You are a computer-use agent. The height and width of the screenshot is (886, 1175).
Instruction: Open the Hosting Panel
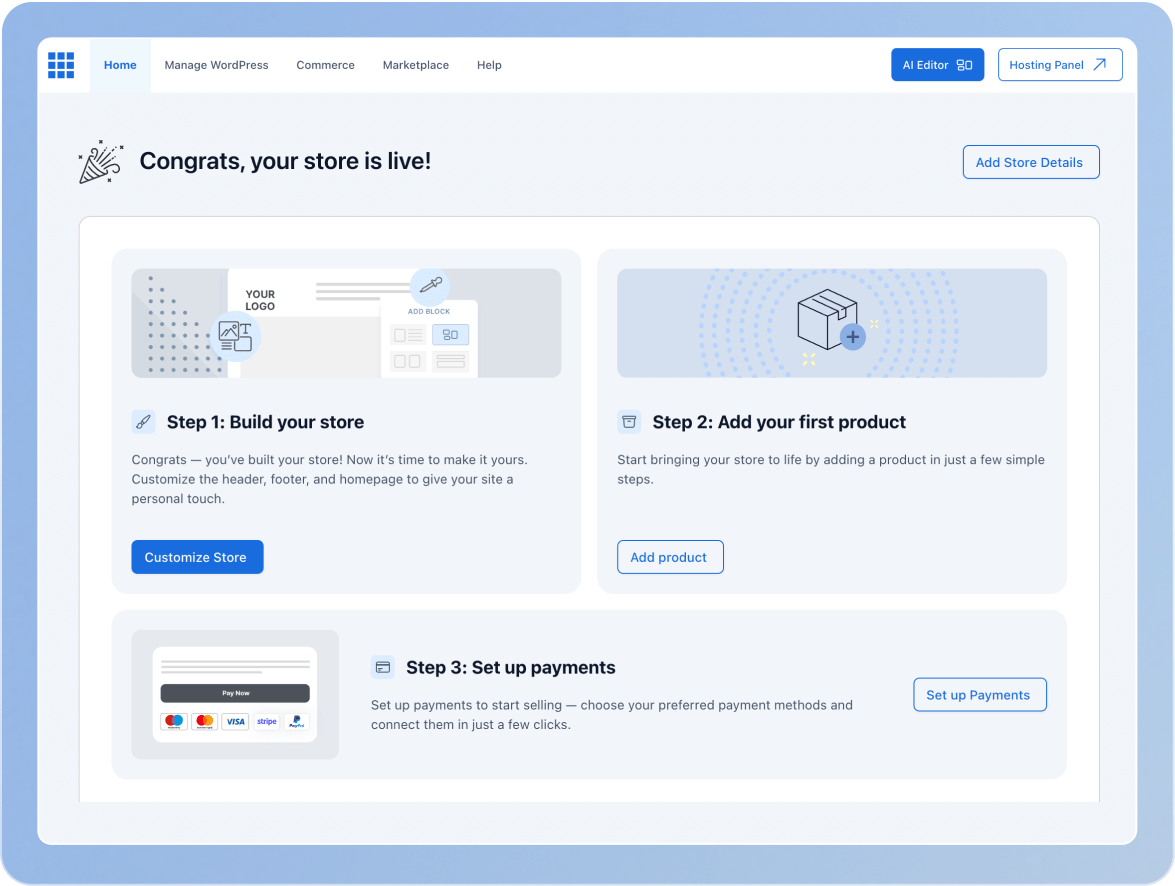point(1059,65)
